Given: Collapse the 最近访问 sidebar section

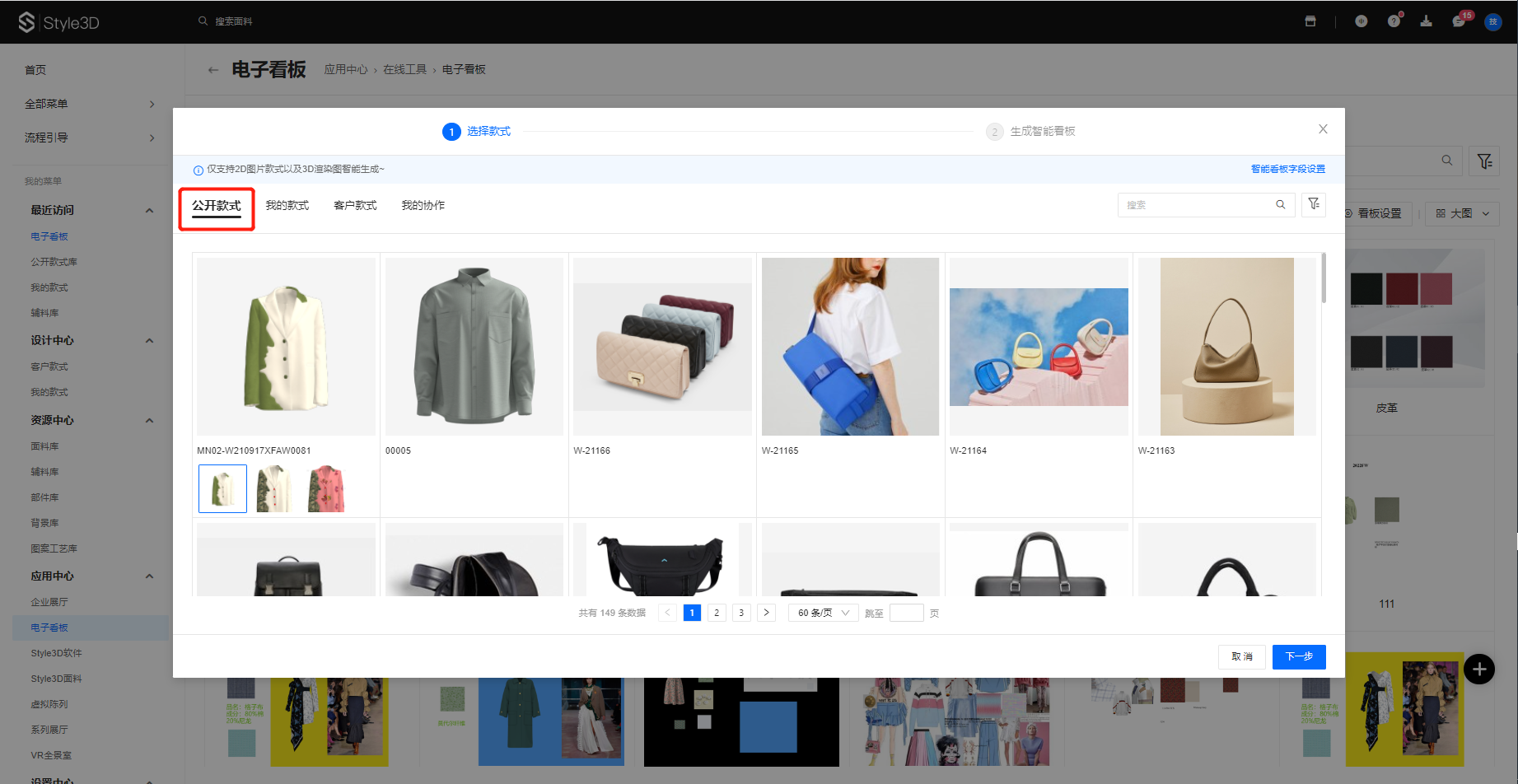Looking at the screenshot, I should pyautogui.click(x=149, y=210).
